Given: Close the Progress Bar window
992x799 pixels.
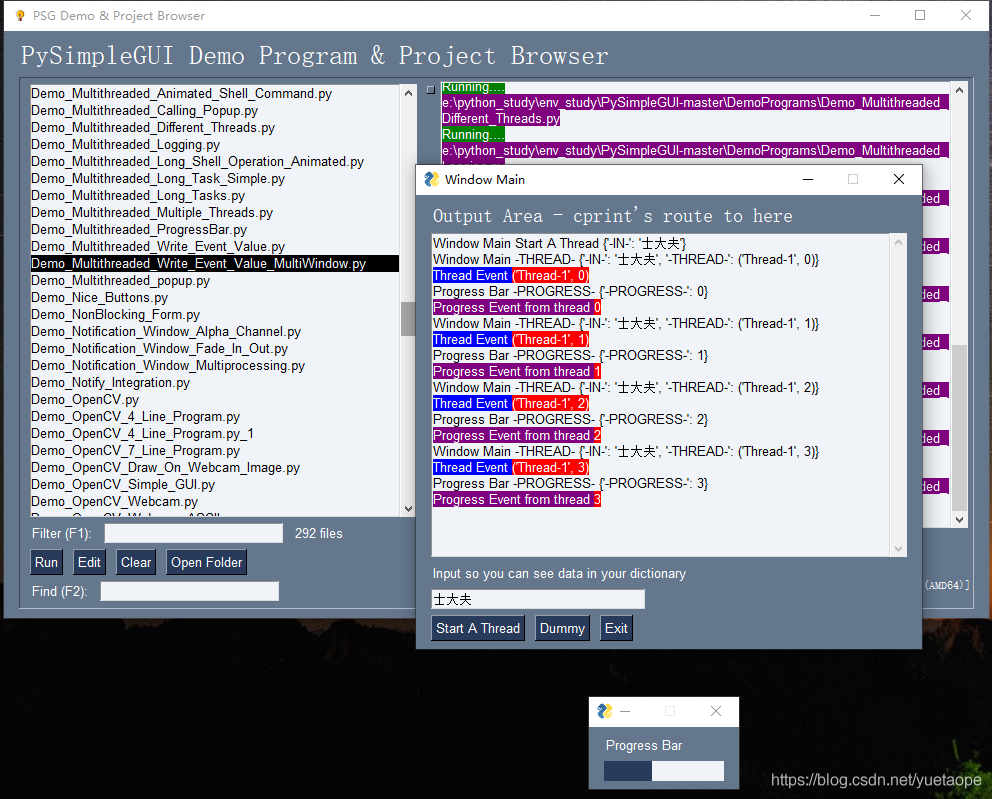Looking at the screenshot, I should 716,711.
